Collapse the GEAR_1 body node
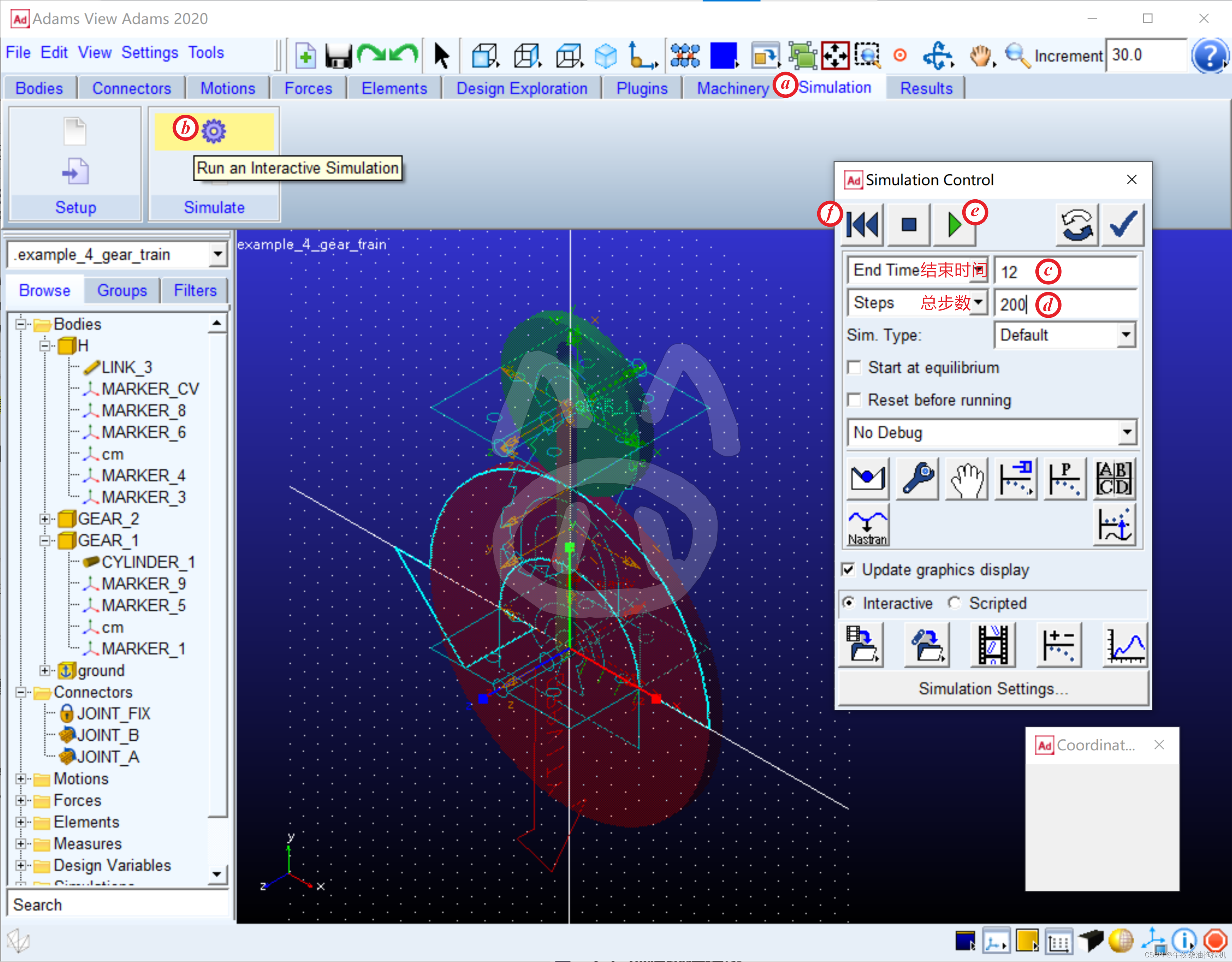 click(x=45, y=541)
